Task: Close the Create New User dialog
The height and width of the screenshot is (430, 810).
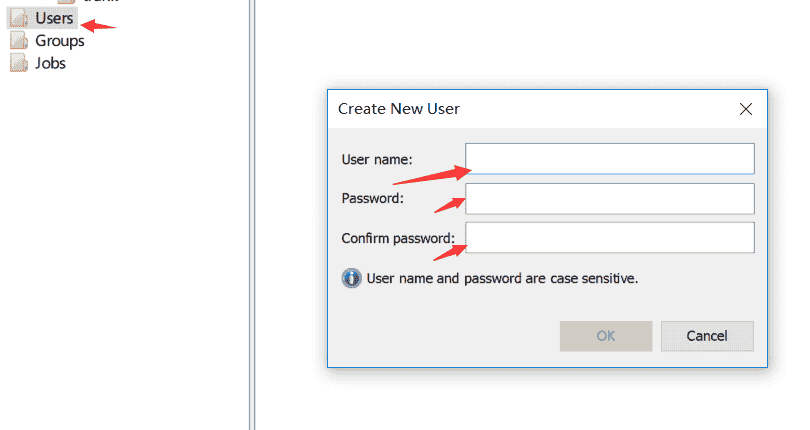Action: tap(745, 108)
